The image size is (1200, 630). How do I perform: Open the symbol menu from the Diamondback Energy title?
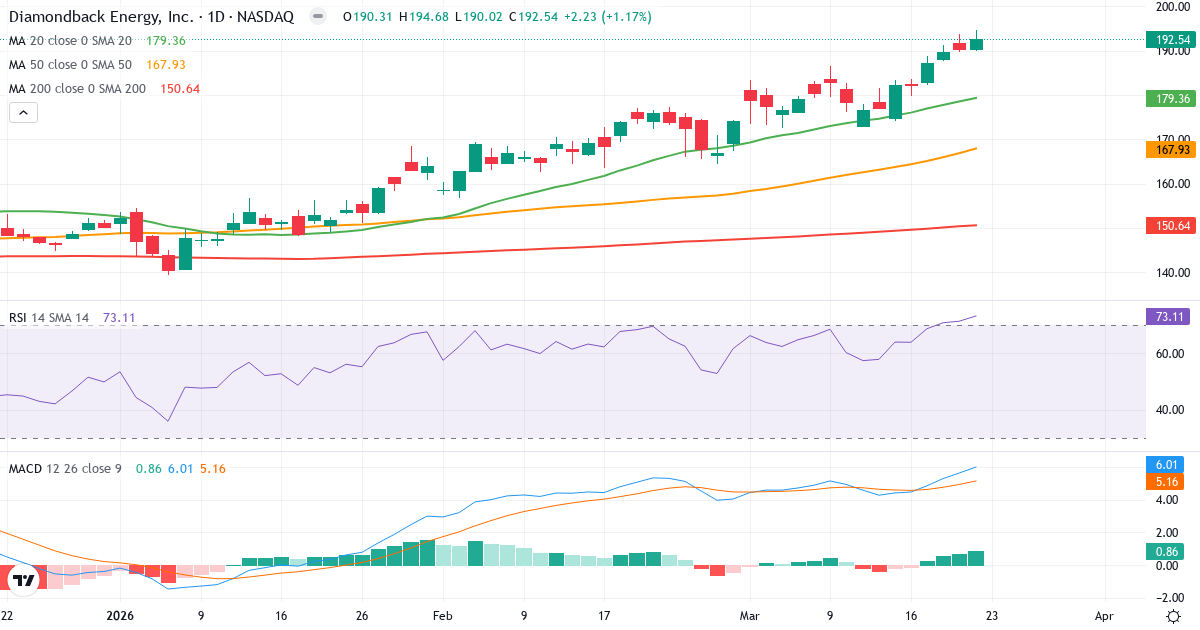(100, 16)
